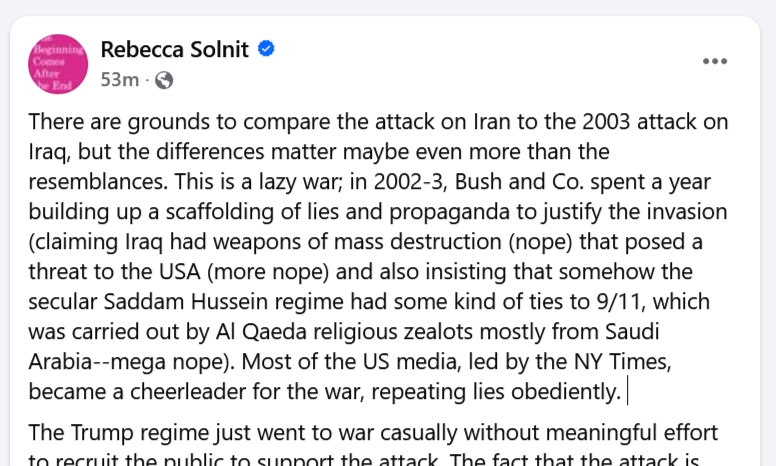
Task: Click the paragraph starting "The Trump regime"
Action: coord(373,433)
